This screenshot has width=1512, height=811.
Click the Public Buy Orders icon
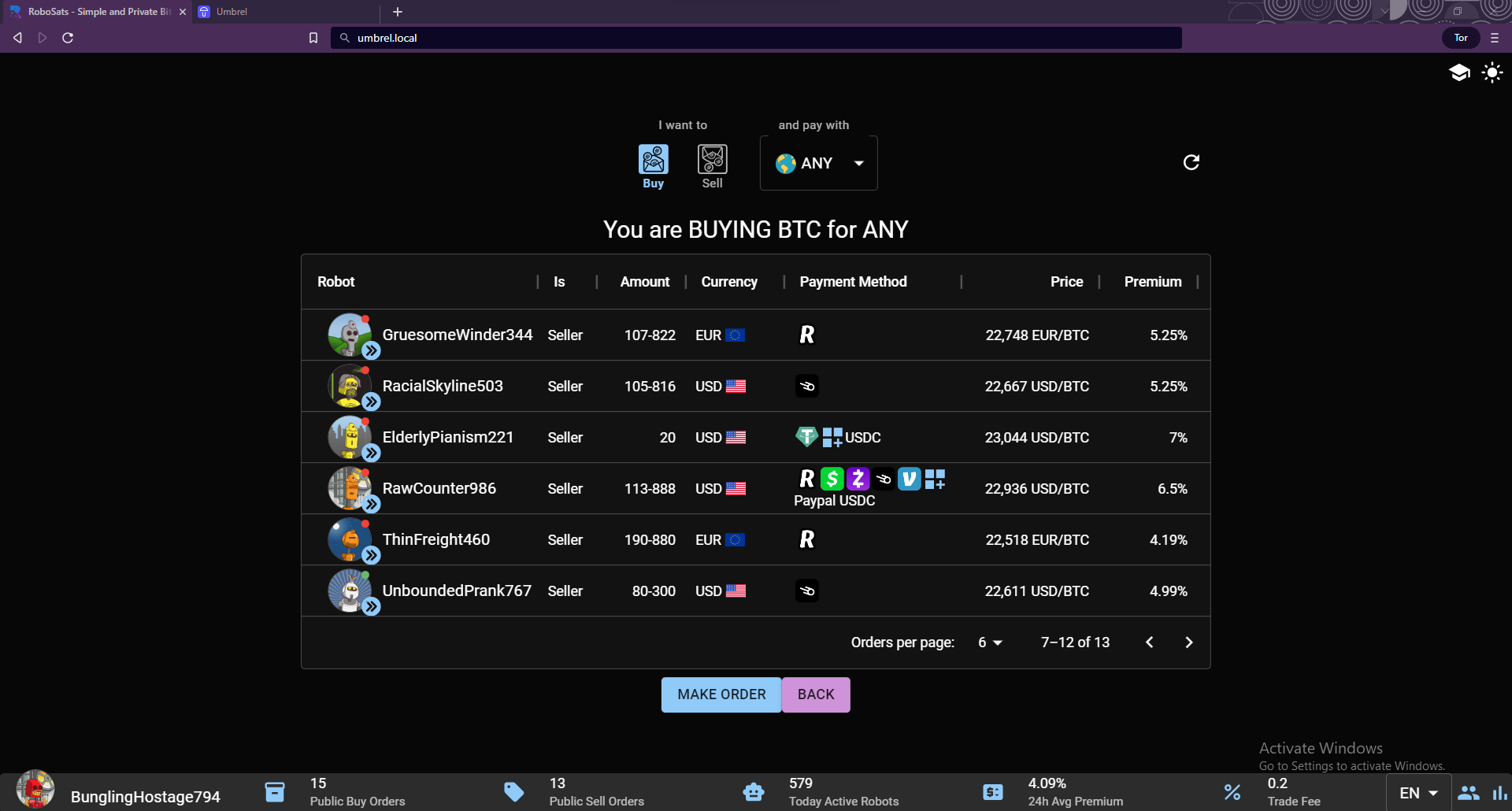pyautogui.click(x=275, y=791)
